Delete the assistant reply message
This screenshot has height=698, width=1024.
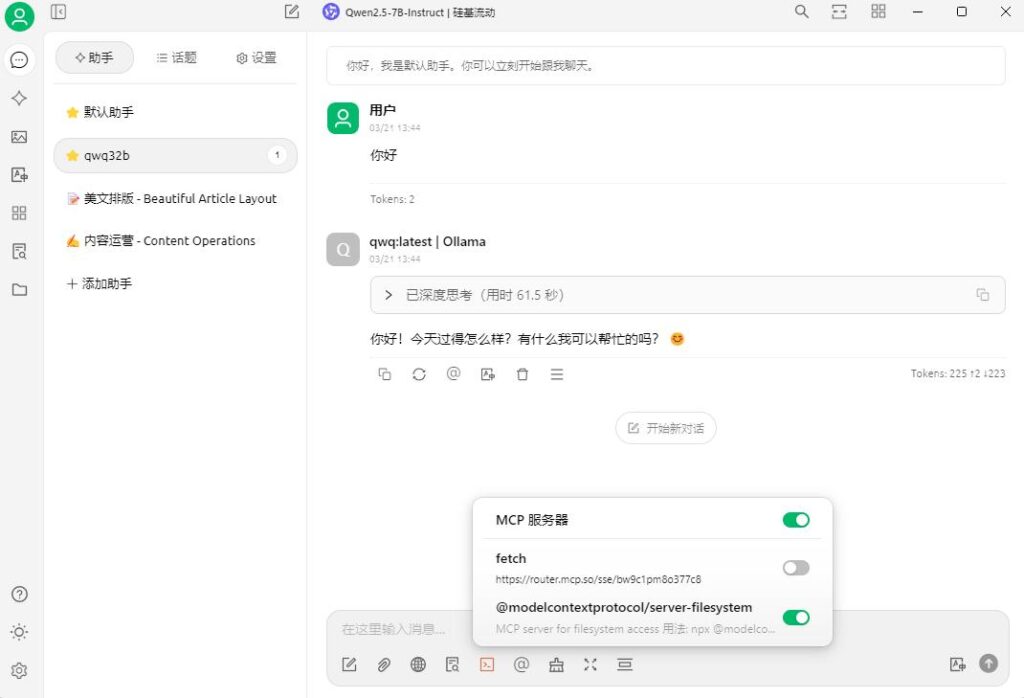coord(522,374)
